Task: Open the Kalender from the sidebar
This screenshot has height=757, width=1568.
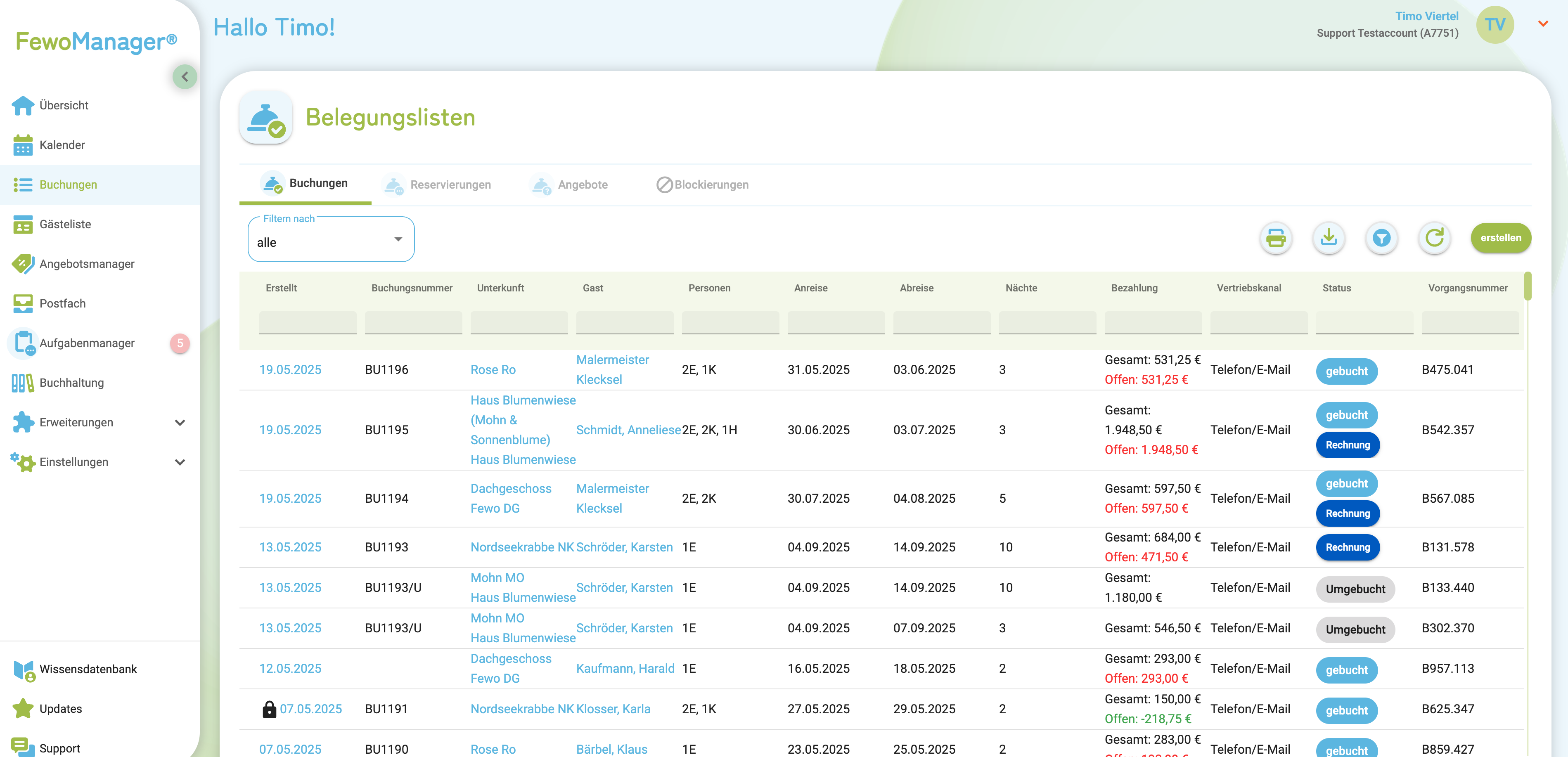Action: 62,145
